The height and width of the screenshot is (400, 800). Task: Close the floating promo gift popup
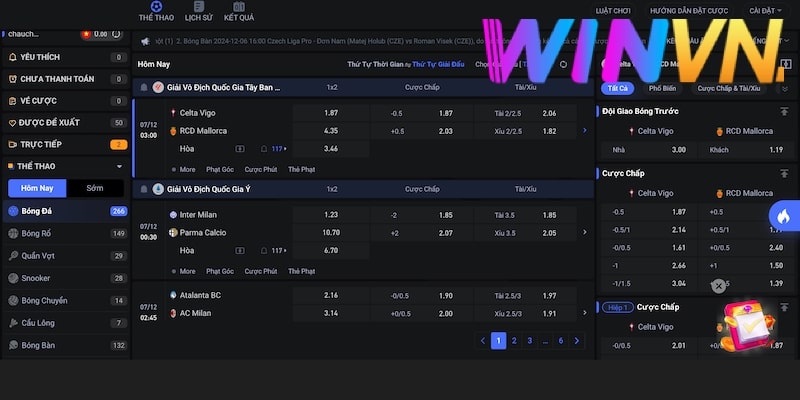coord(718,286)
